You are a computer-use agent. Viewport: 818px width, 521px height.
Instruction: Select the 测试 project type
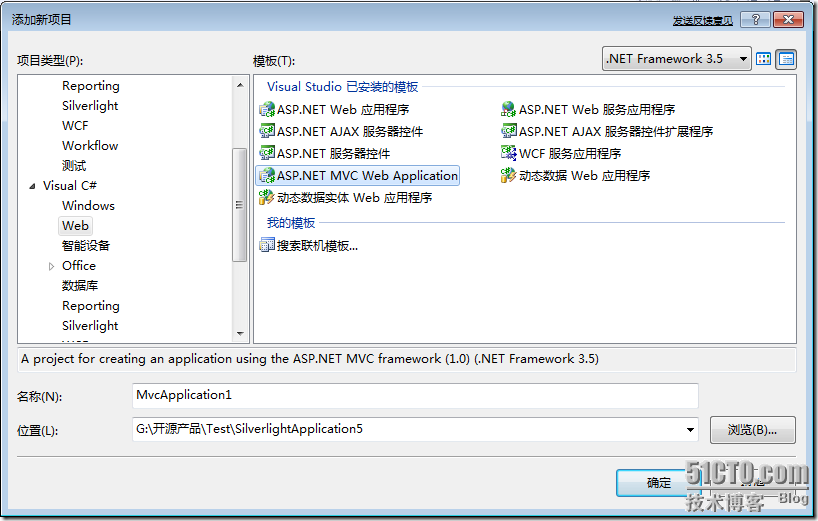[74, 166]
